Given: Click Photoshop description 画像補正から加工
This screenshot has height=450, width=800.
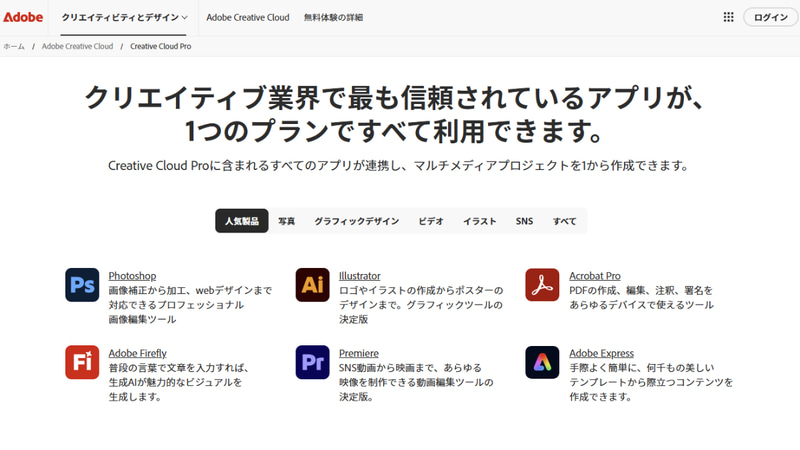Looking at the screenshot, I should coord(190,305).
